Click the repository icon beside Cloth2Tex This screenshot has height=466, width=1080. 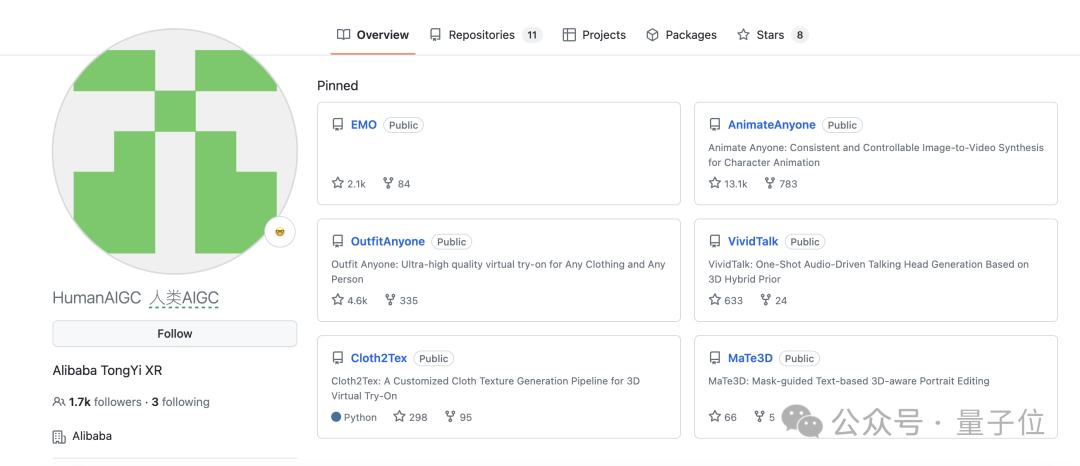coord(338,358)
